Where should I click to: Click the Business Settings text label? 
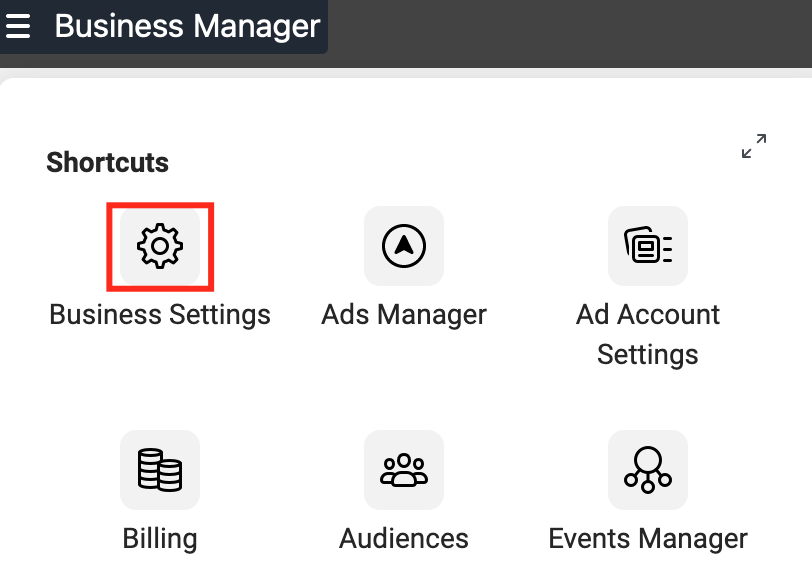tap(160, 315)
